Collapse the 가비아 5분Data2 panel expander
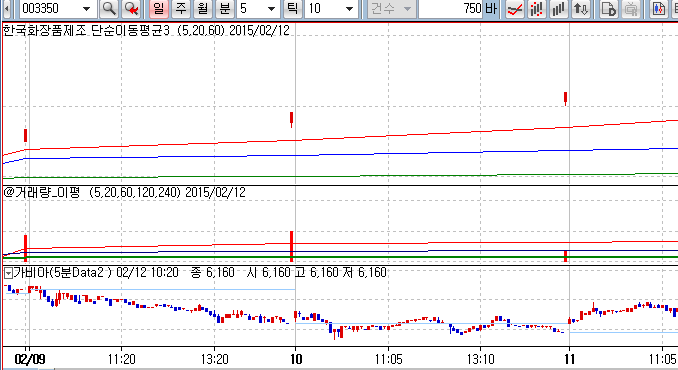This screenshot has height=370, width=678. coord(8,273)
